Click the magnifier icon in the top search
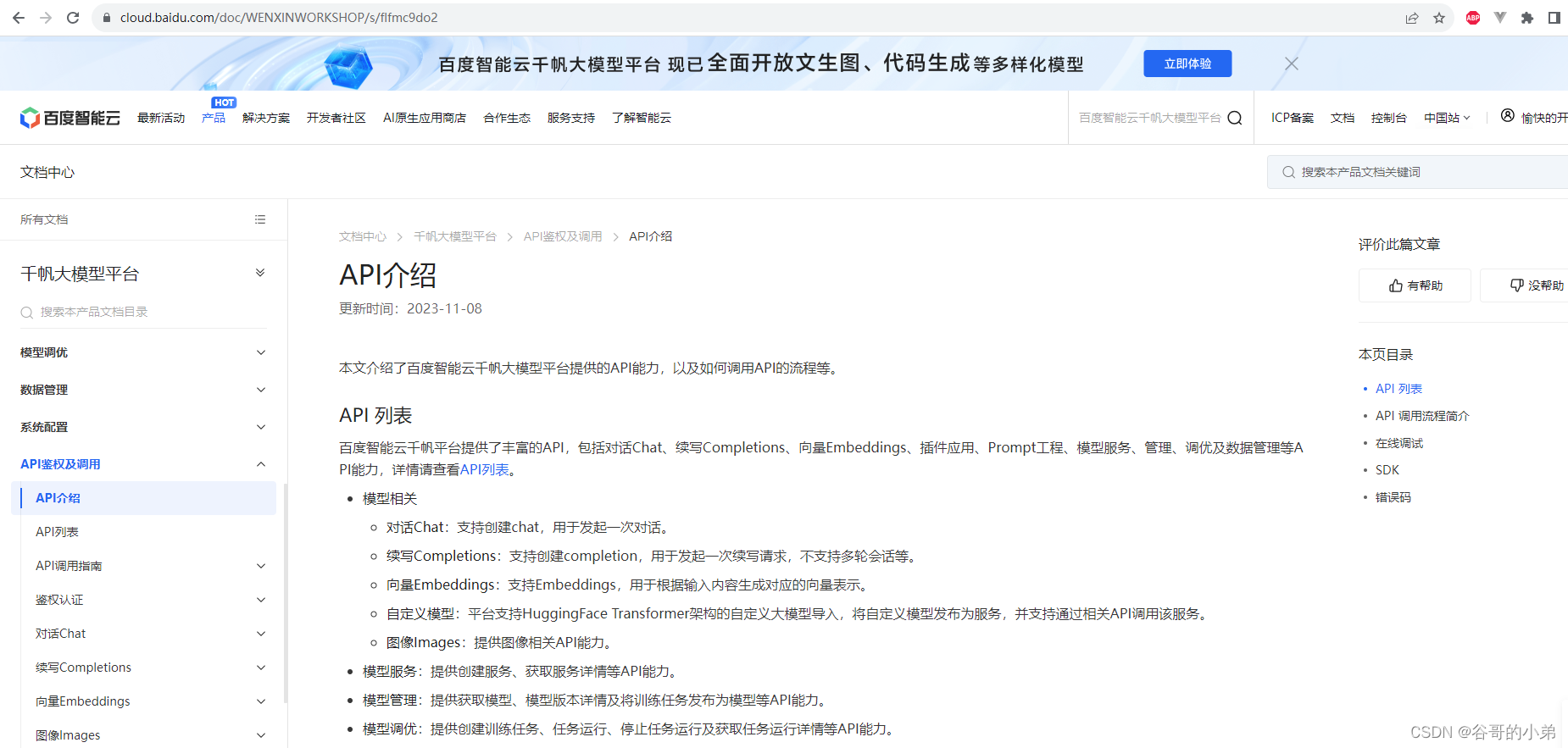This screenshot has height=748, width=1568. [x=1235, y=118]
